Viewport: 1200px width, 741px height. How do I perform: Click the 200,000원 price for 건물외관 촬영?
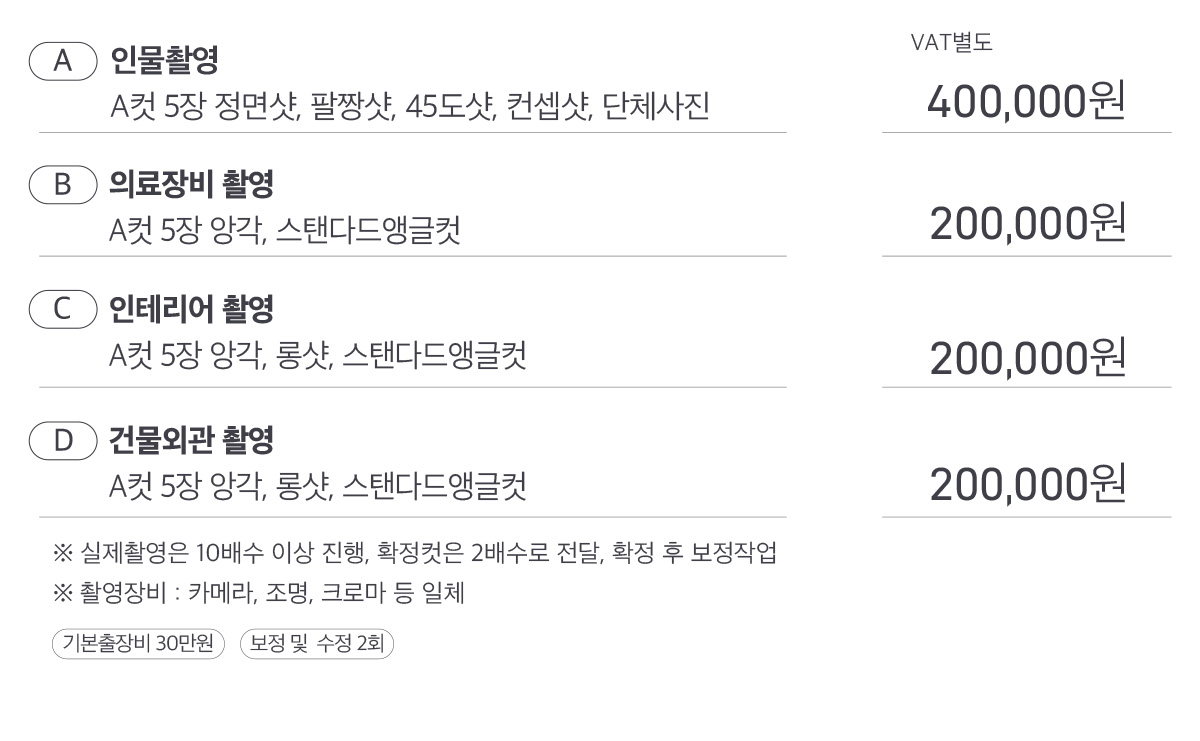tap(1027, 485)
